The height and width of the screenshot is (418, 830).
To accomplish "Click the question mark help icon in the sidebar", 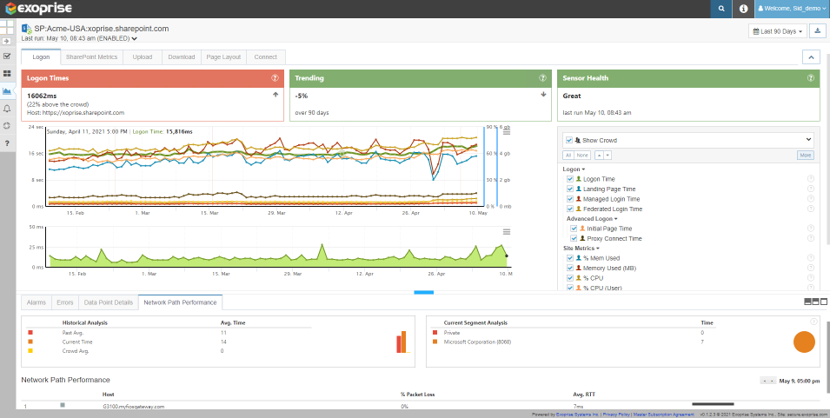I will coord(7,143).
